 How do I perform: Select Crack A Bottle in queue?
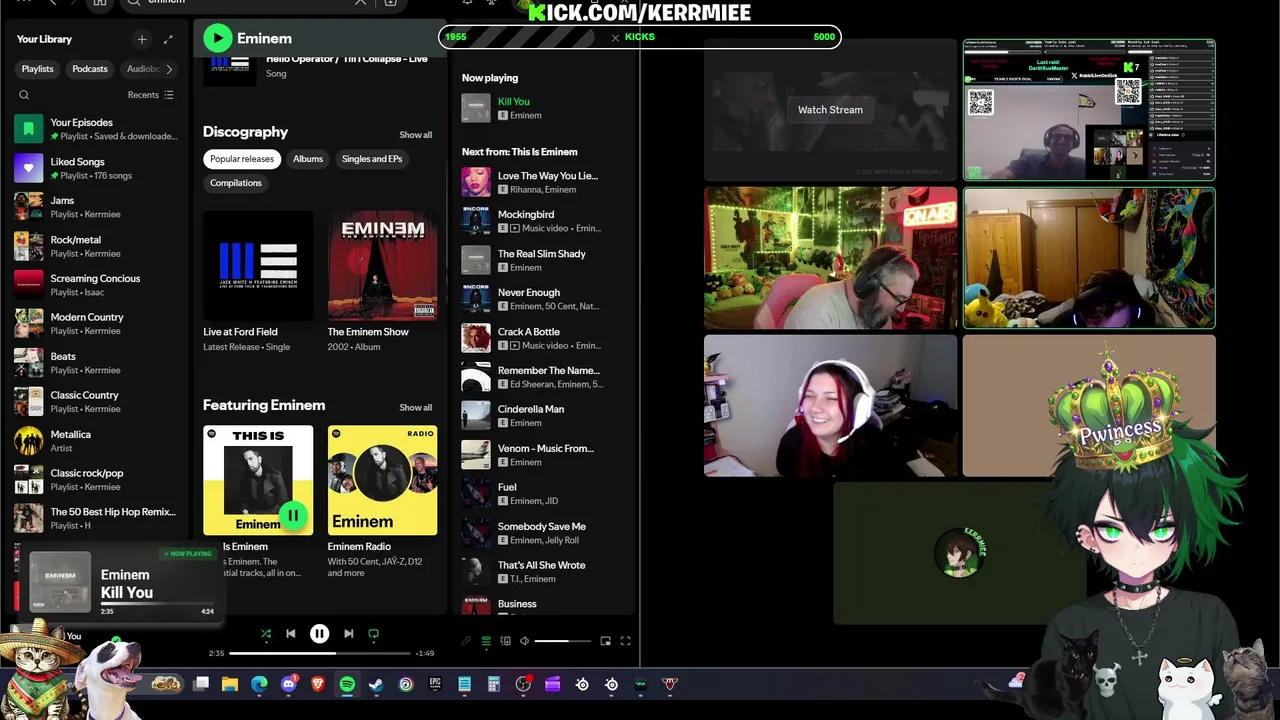tap(545, 338)
